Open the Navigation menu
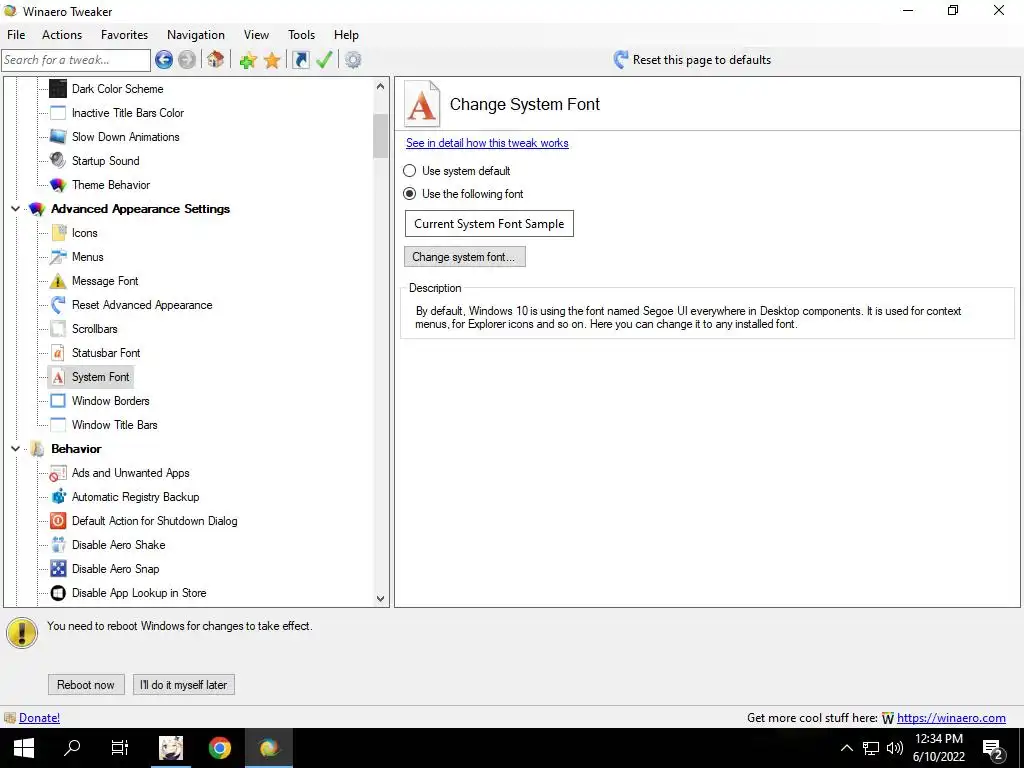 (196, 35)
